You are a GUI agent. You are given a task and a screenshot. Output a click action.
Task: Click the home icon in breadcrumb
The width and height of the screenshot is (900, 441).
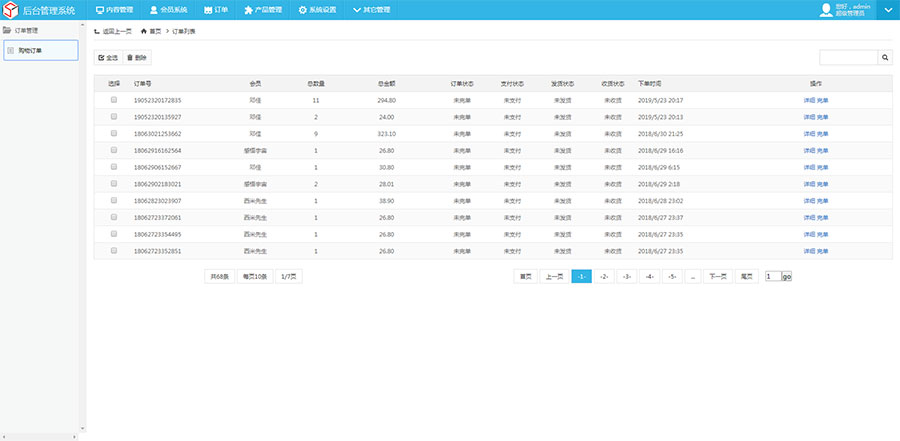(x=141, y=32)
